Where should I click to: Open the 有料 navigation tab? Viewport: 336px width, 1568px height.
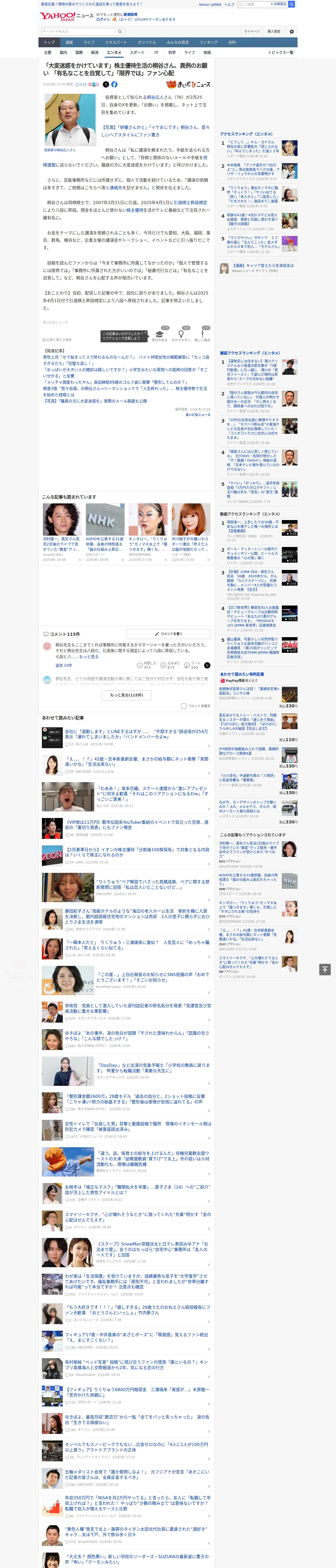[x=232, y=43]
